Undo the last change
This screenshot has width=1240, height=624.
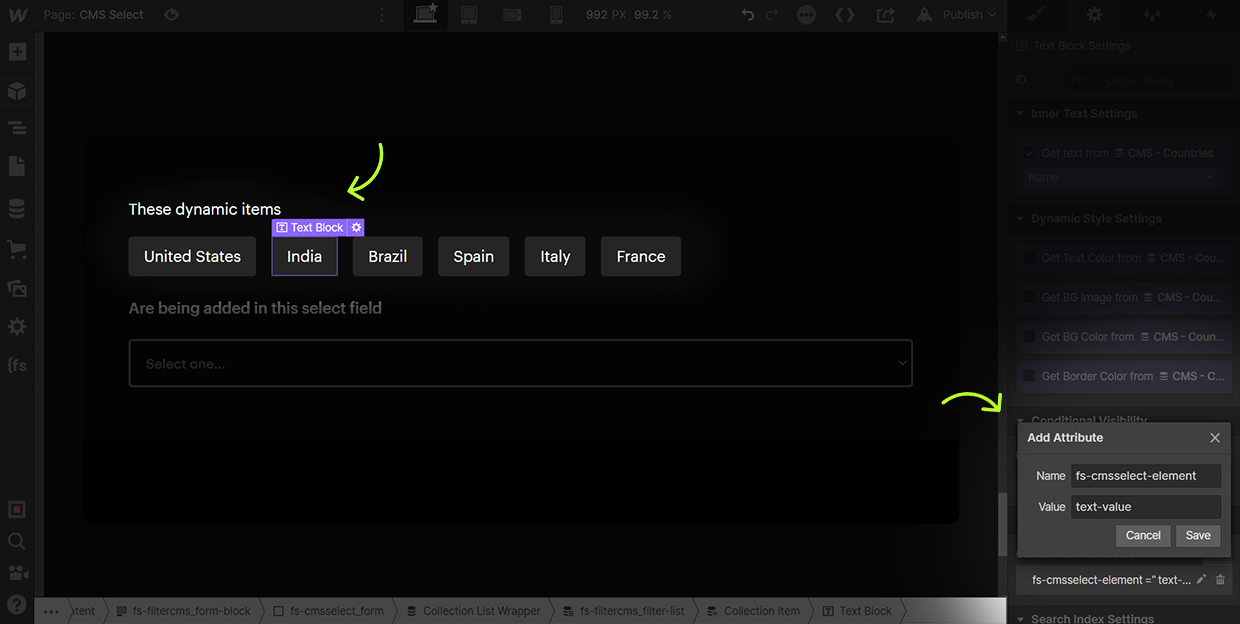tap(748, 15)
